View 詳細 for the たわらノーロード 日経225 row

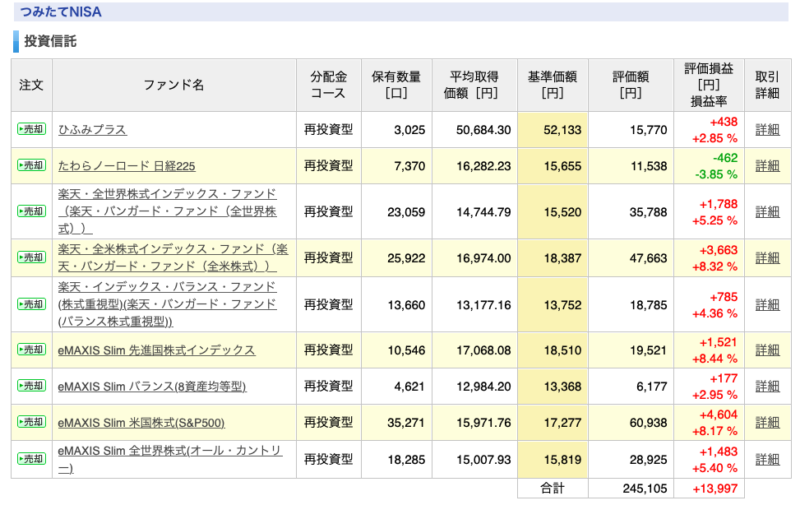[x=767, y=166]
